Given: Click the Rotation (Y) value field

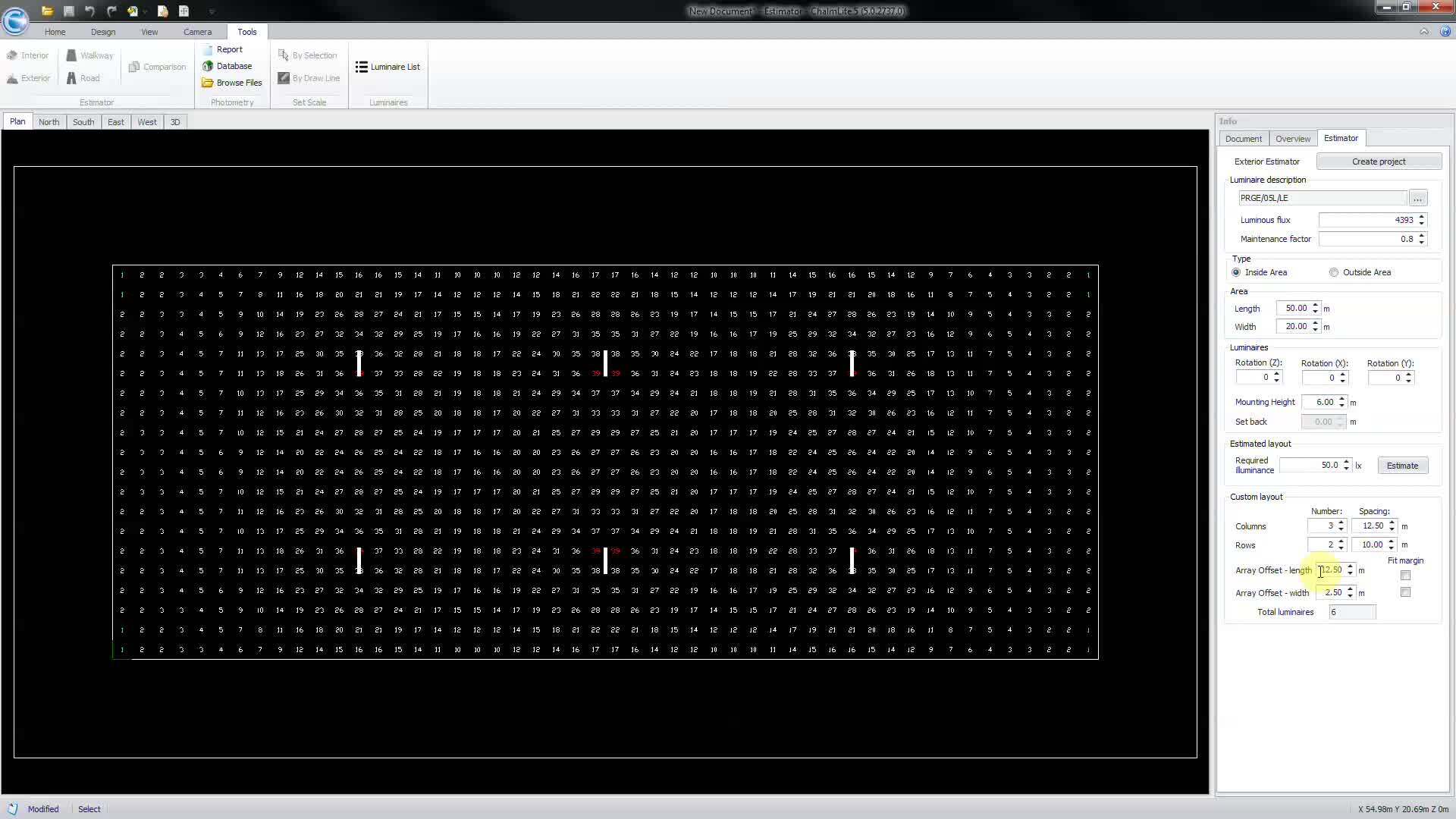Looking at the screenshot, I should pyautogui.click(x=1385, y=378).
